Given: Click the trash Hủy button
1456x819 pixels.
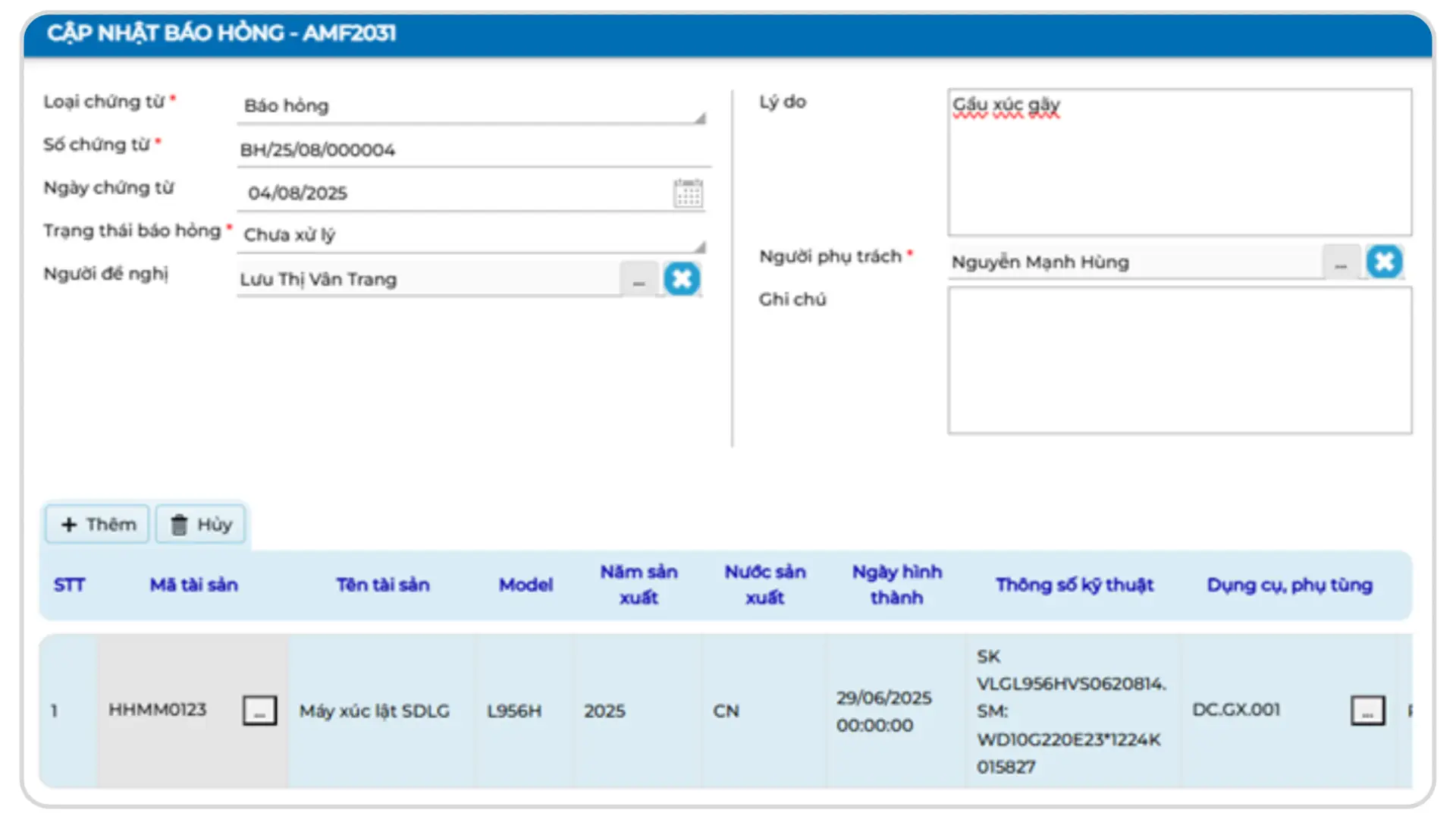Looking at the screenshot, I should 201,525.
